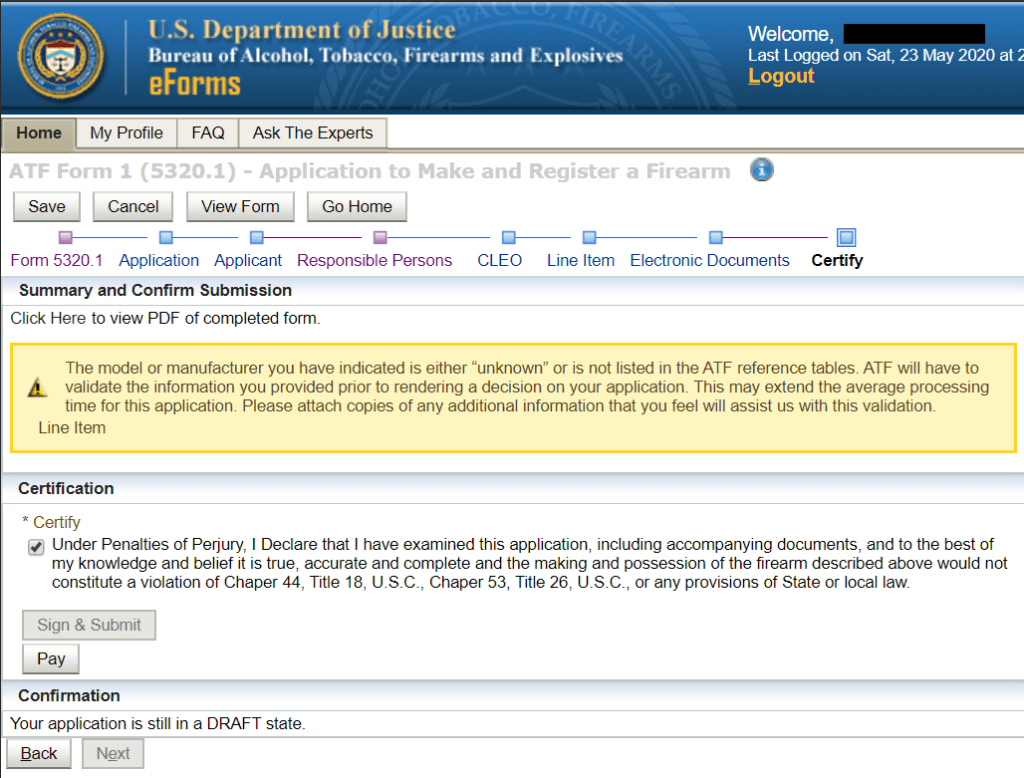The width and height of the screenshot is (1024, 778).
Task: Click the Sign & Submit button
Action: coord(89,625)
